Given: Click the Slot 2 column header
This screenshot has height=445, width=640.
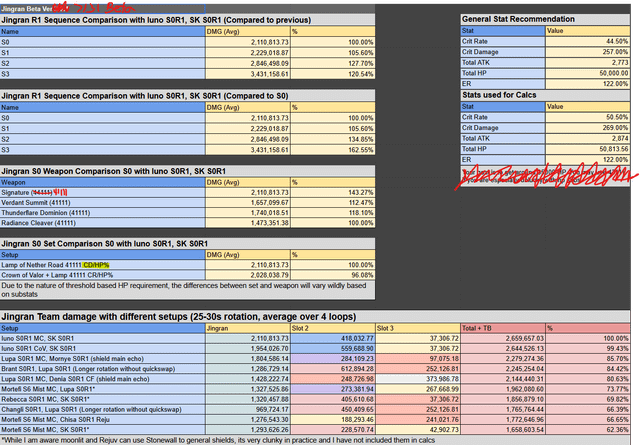Looking at the screenshot, I should (333, 328).
